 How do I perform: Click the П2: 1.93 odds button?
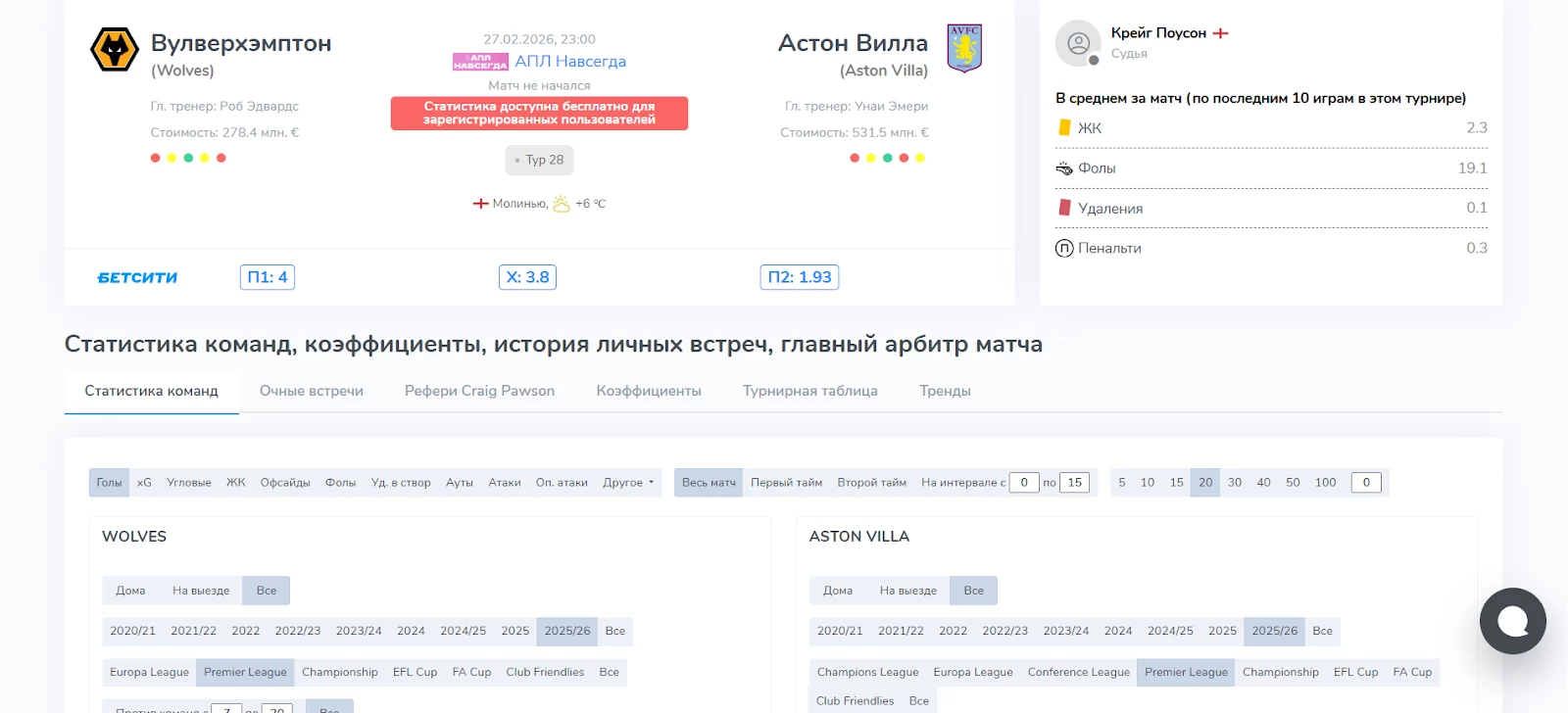point(799,277)
